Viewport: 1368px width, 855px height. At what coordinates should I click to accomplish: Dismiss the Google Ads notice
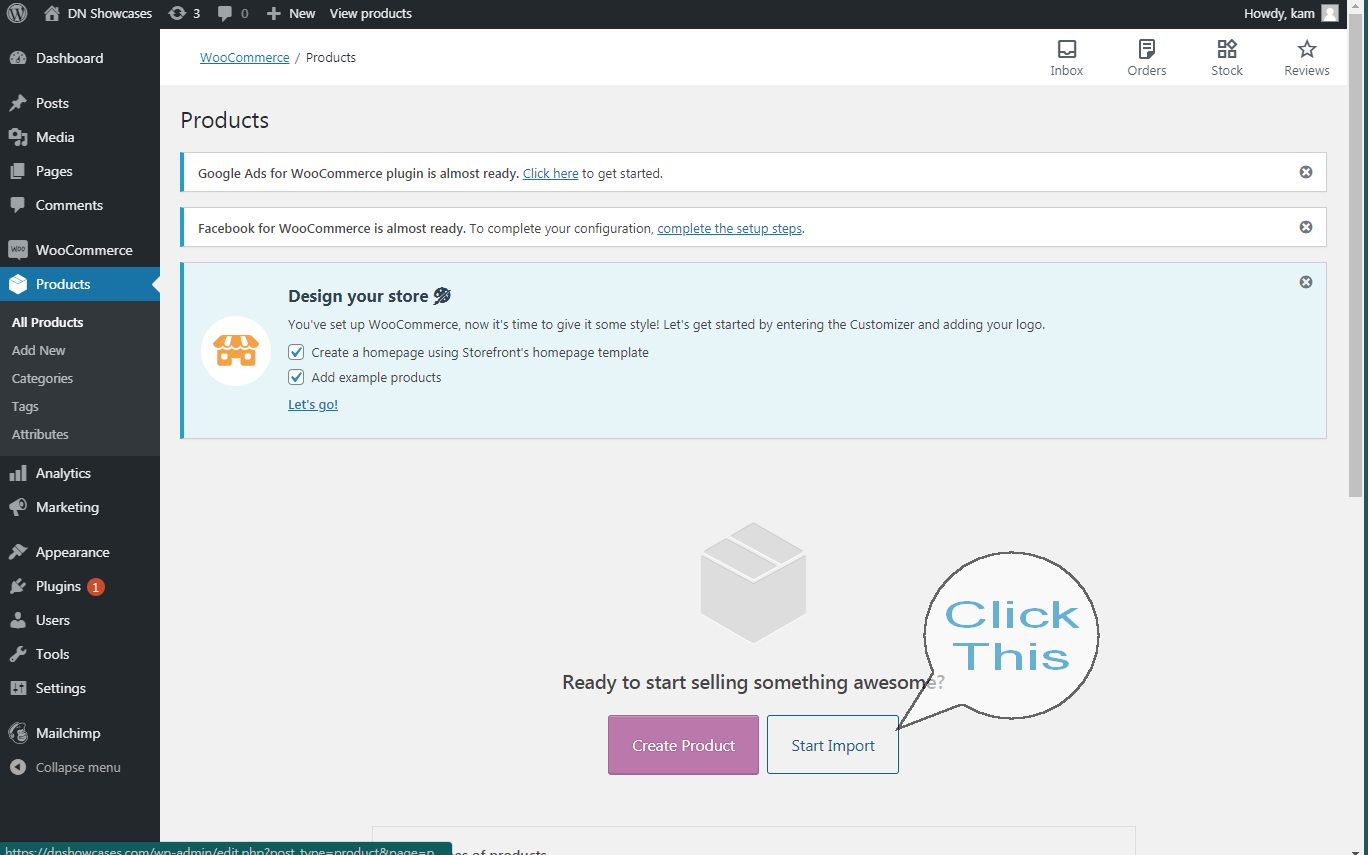(1305, 172)
